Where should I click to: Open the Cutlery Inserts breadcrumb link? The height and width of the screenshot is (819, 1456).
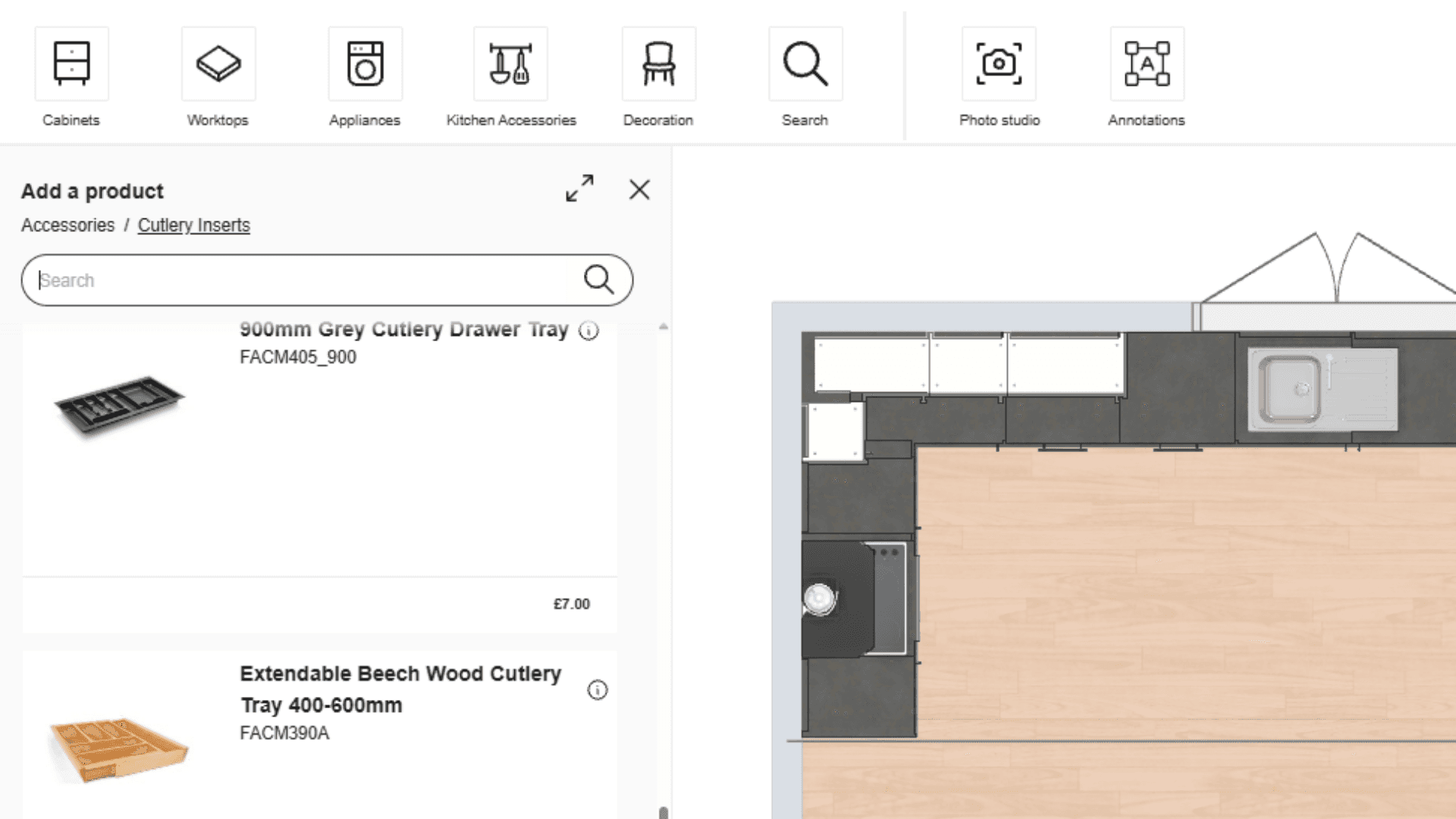coord(193,225)
